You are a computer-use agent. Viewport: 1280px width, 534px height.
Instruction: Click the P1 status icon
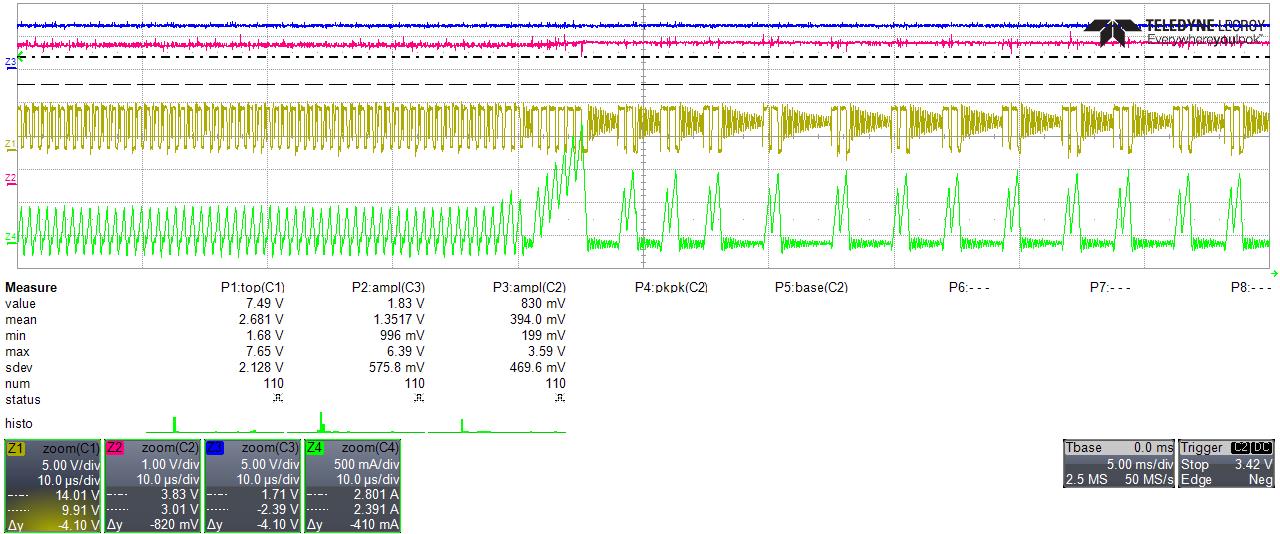pos(278,399)
